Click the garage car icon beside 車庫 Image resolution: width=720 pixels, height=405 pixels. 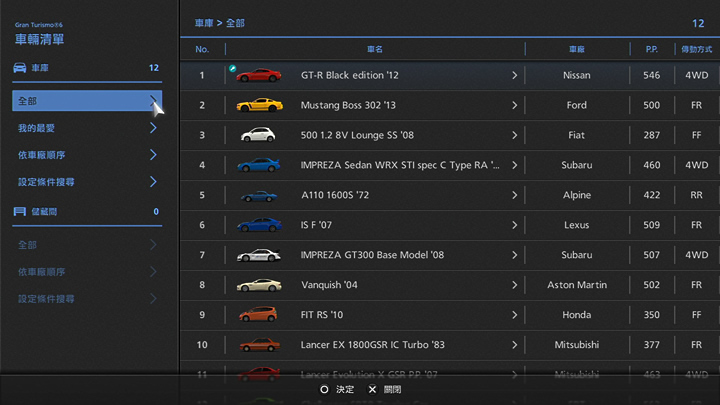pos(20,68)
